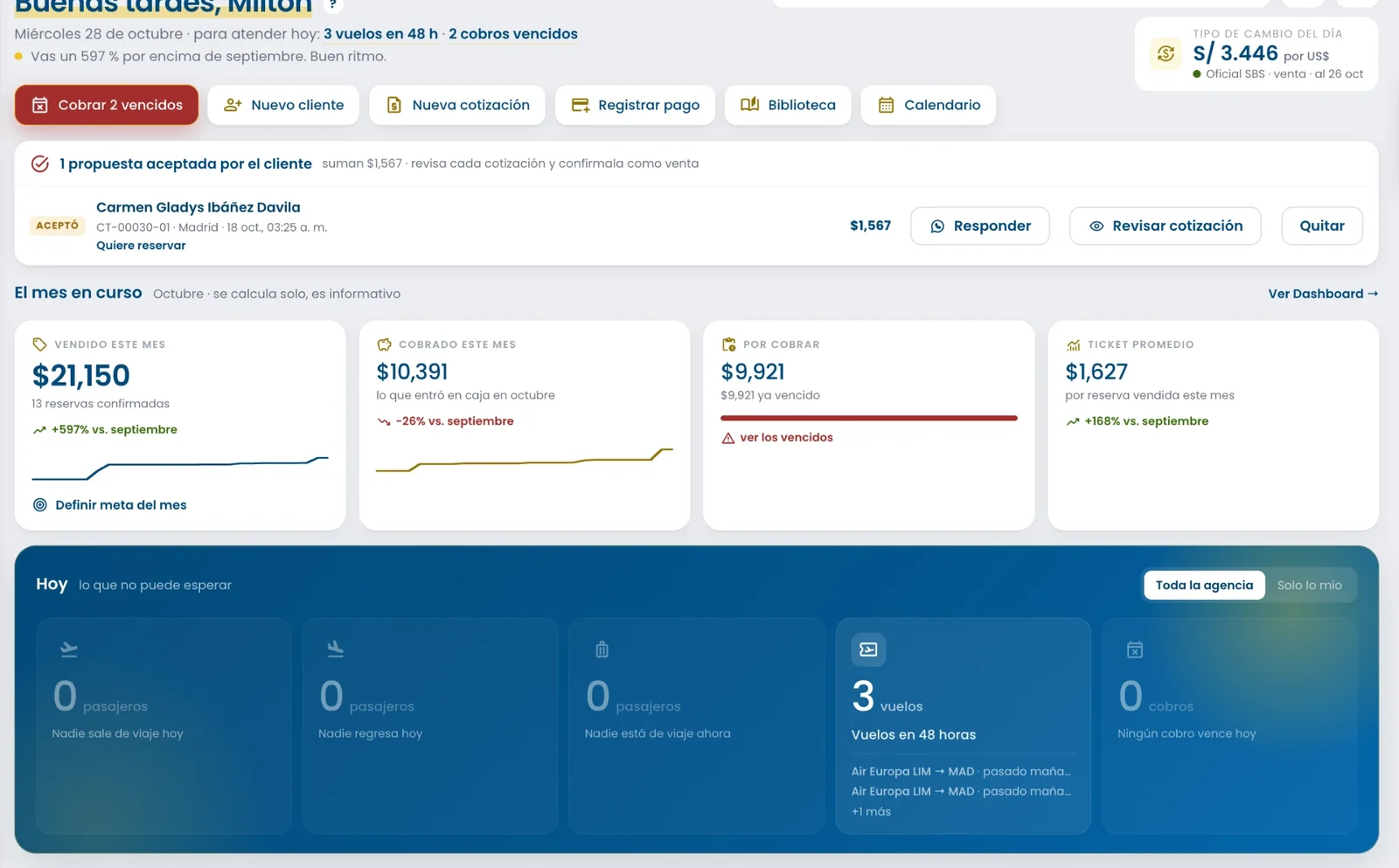The image size is (1399, 868).
Task: Click the trending-up icon beside +168% vs. septiembre
Action: [1073, 421]
